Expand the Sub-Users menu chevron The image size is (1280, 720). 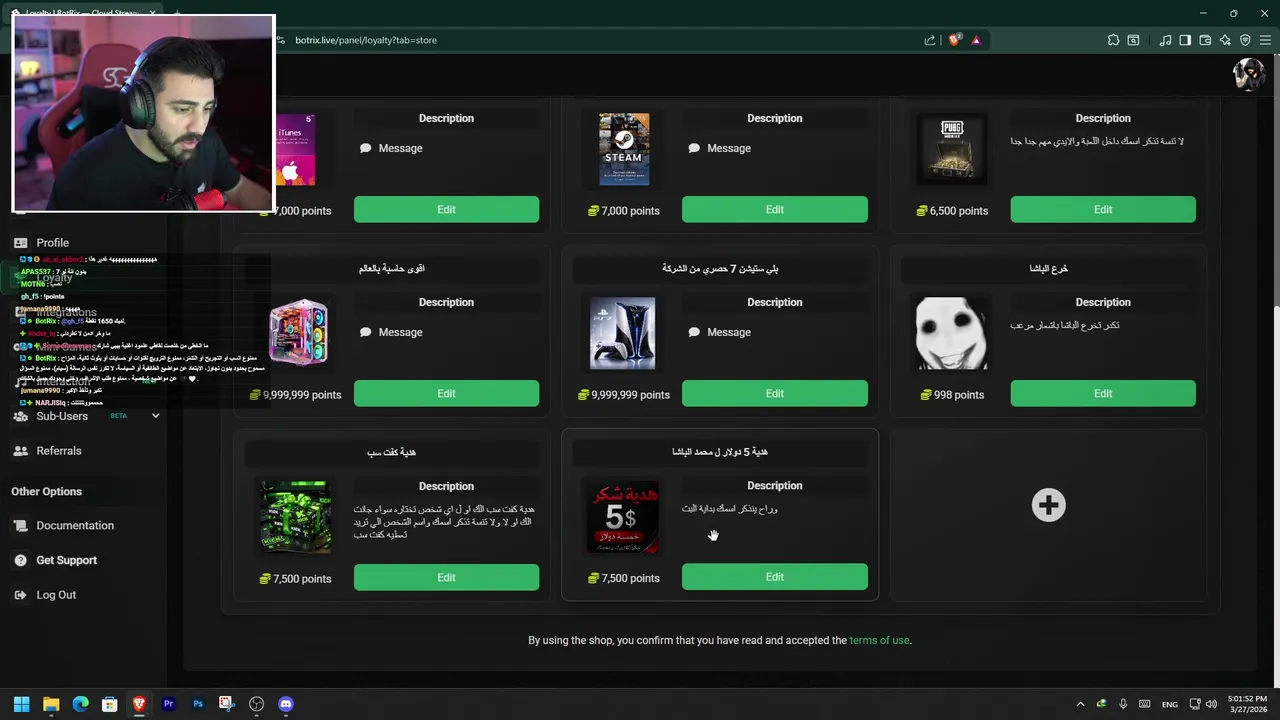click(x=155, y=416)
